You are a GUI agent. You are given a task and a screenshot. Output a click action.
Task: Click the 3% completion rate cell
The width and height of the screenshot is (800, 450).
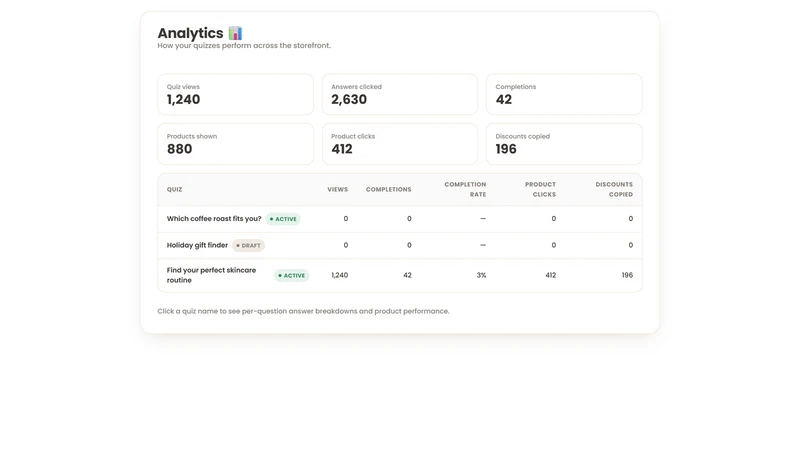coord(481,276)
